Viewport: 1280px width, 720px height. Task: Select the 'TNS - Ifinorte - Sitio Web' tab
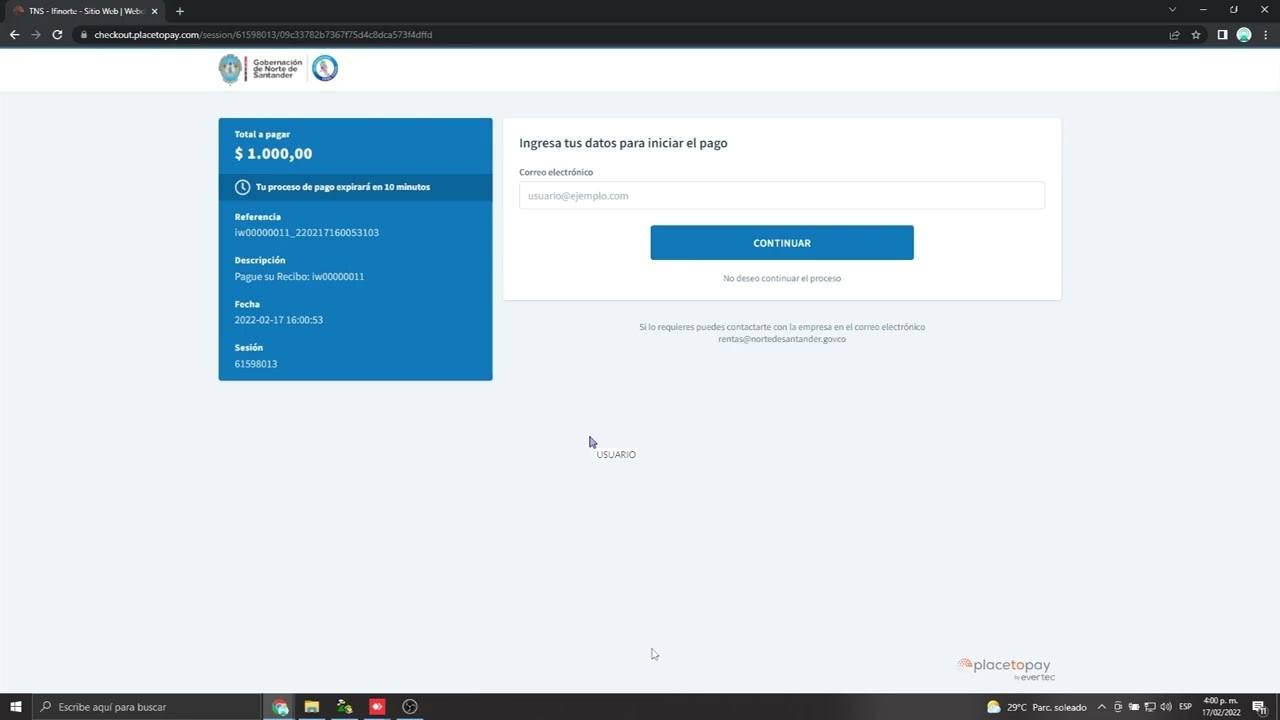[x=85, y=11]
